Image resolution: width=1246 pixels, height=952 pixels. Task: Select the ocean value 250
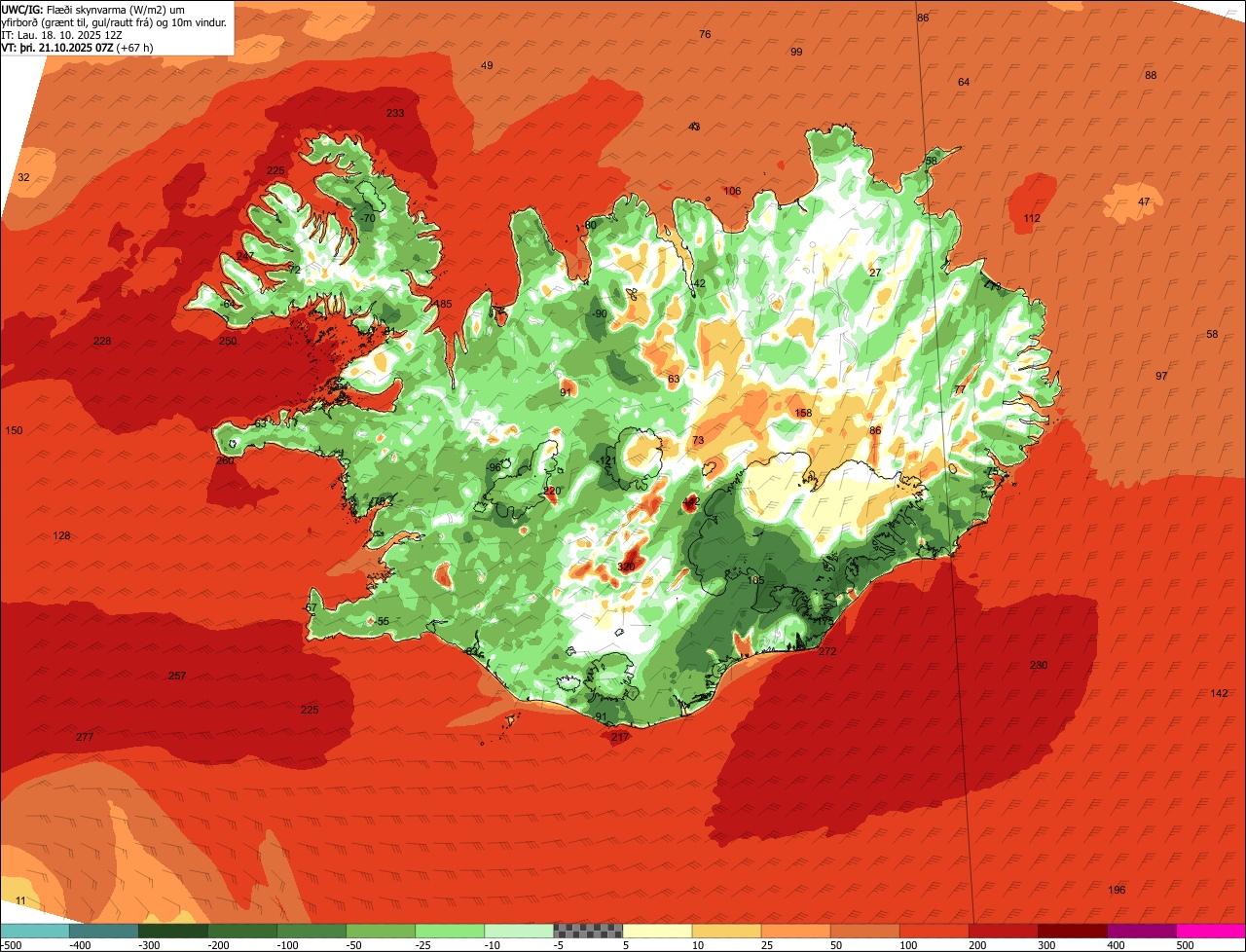pos(228,341)
